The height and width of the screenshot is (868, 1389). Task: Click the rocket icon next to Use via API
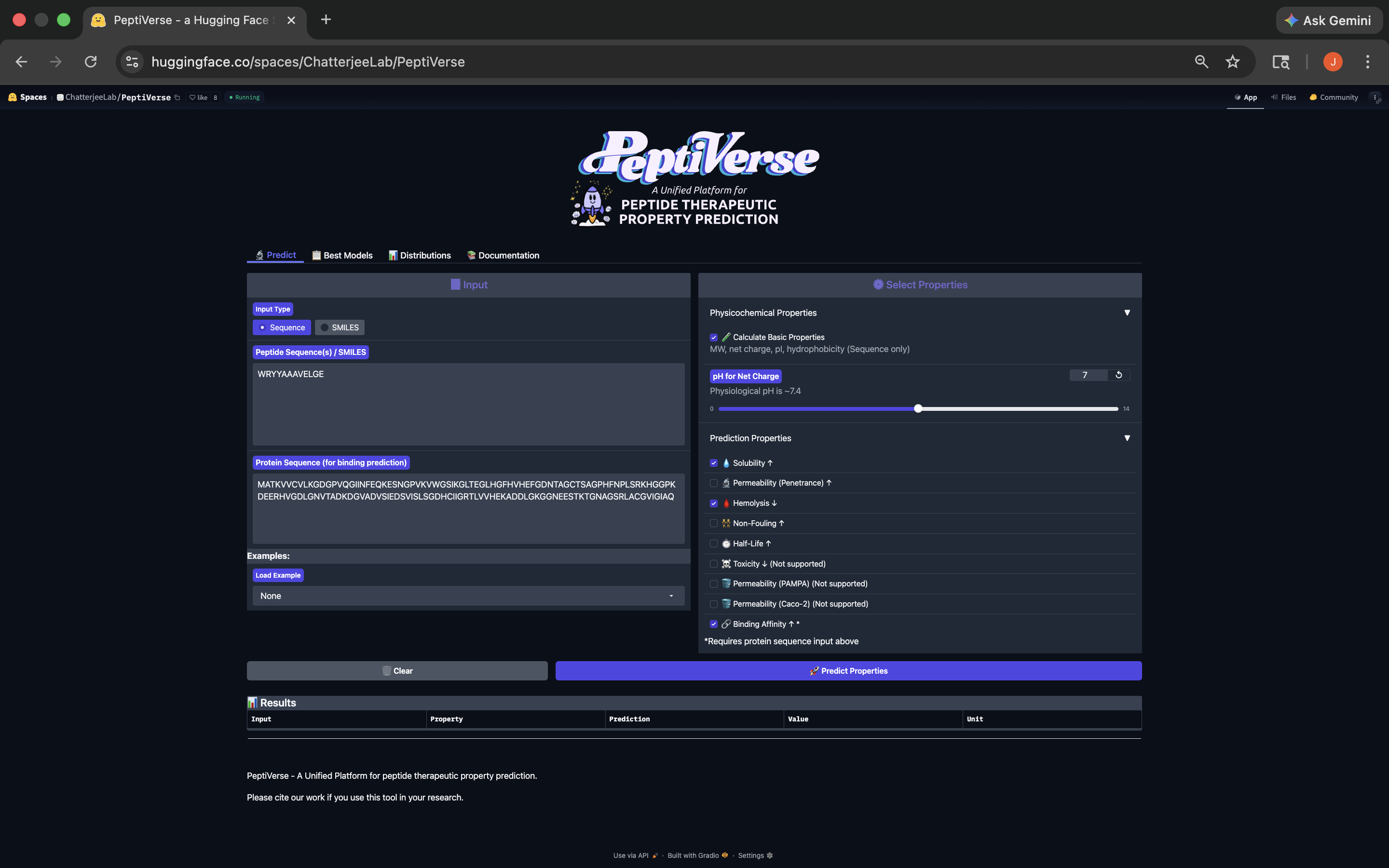coord(655,855)
